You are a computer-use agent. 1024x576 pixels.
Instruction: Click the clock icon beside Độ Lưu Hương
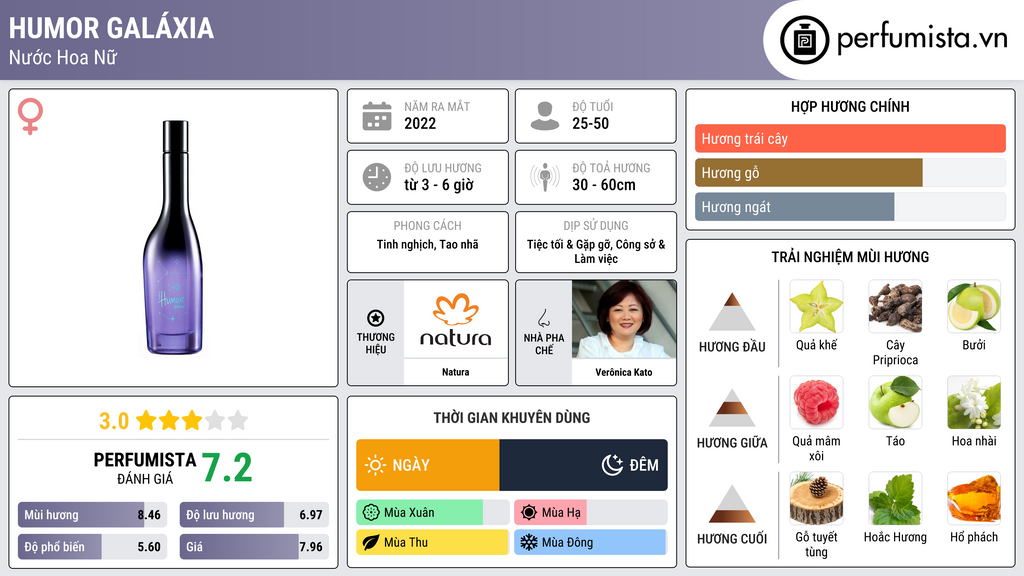(377, 177)
